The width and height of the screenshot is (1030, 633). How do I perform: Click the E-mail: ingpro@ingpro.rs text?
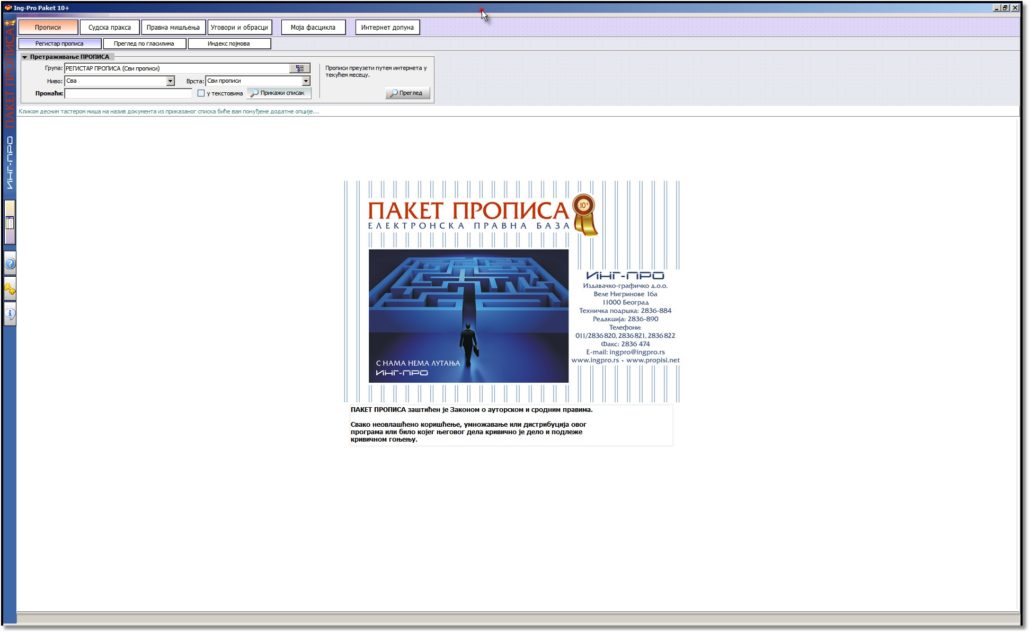tap(625, 352)
